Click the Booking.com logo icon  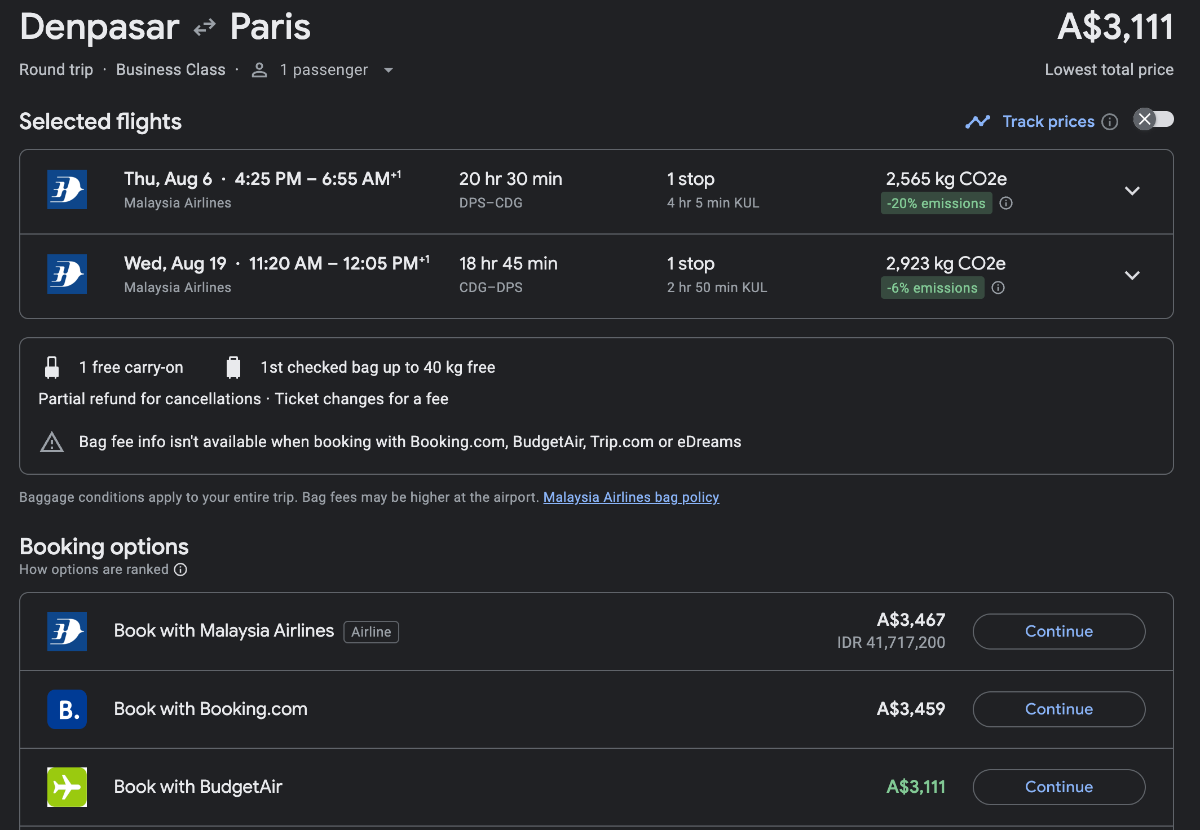pos(67,709)
